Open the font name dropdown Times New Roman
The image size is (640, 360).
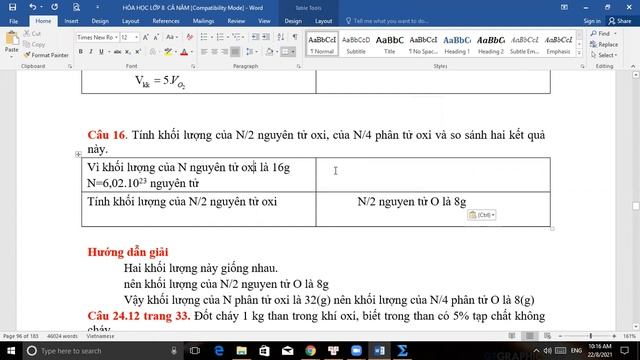(116, 37)
